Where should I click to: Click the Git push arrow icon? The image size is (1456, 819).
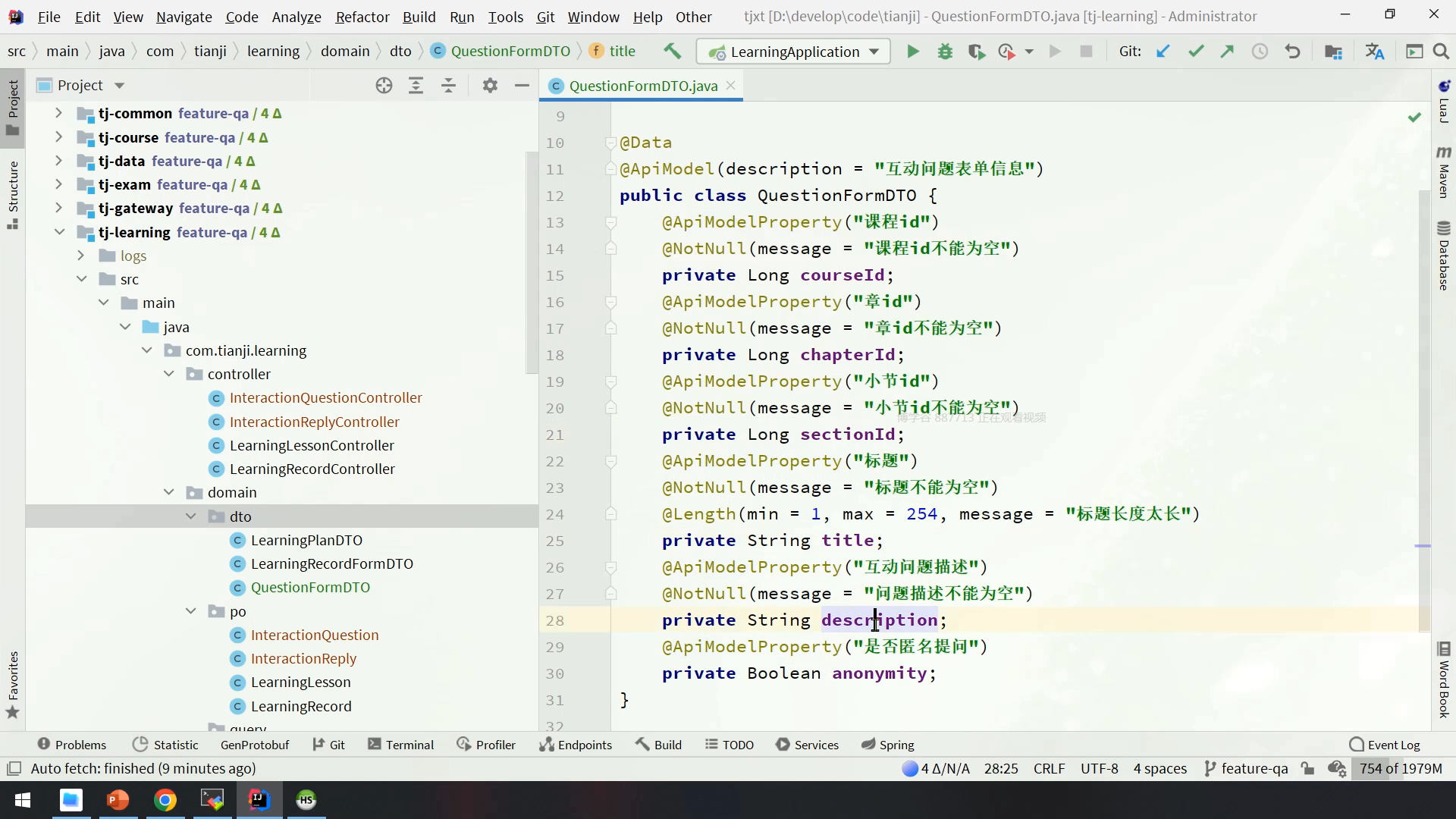pyautogui.click(x=1227, y=52)
